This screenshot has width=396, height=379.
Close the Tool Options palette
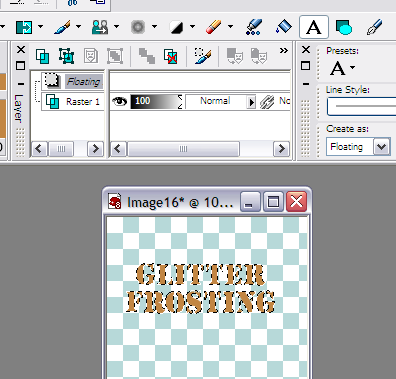[306, 50]
